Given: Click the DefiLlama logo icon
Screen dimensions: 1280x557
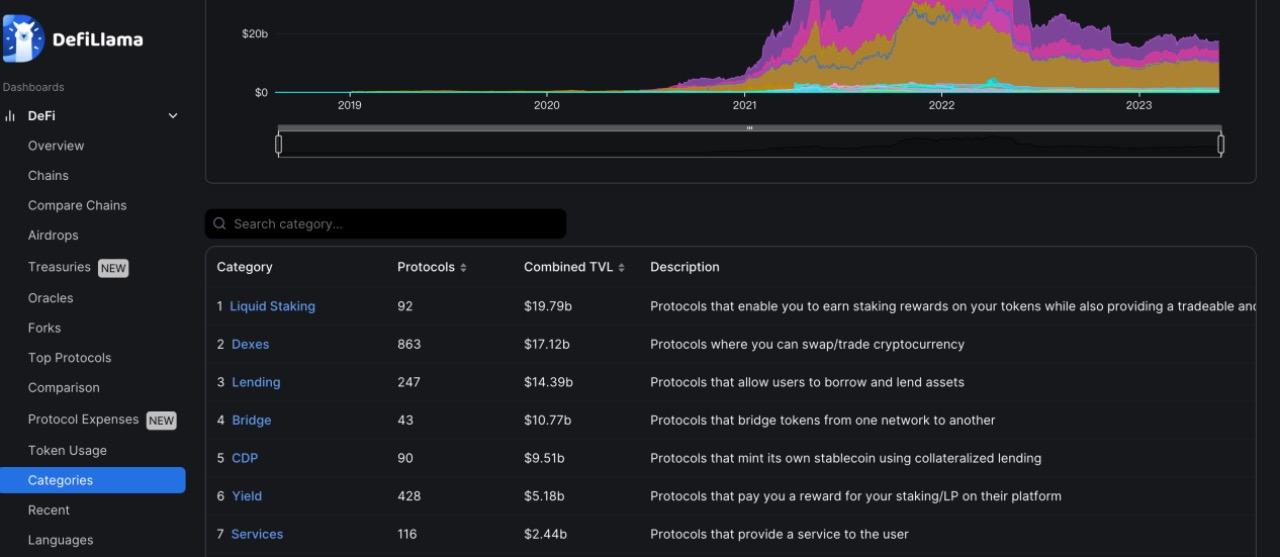Looking at the screenshot, I should (x=23, y=38).
